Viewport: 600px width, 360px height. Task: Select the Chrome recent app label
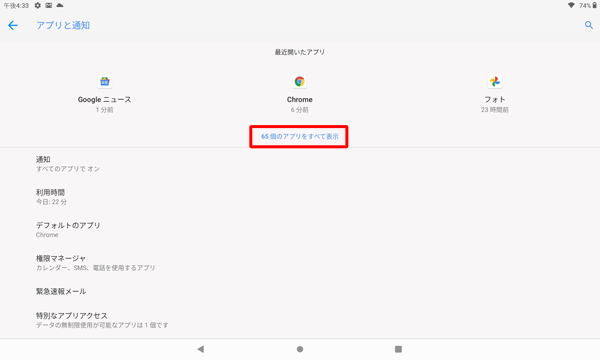[300, 99]
